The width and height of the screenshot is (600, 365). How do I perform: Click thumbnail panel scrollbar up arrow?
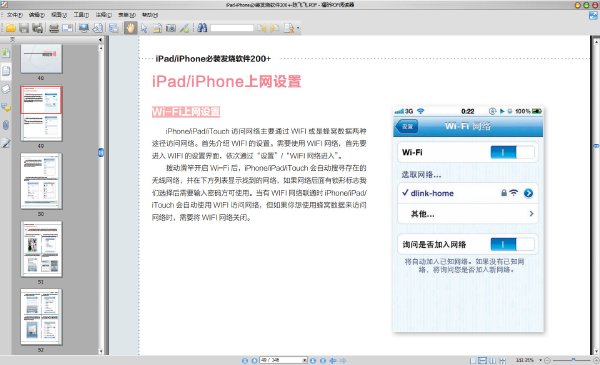[x=101, y=48]
